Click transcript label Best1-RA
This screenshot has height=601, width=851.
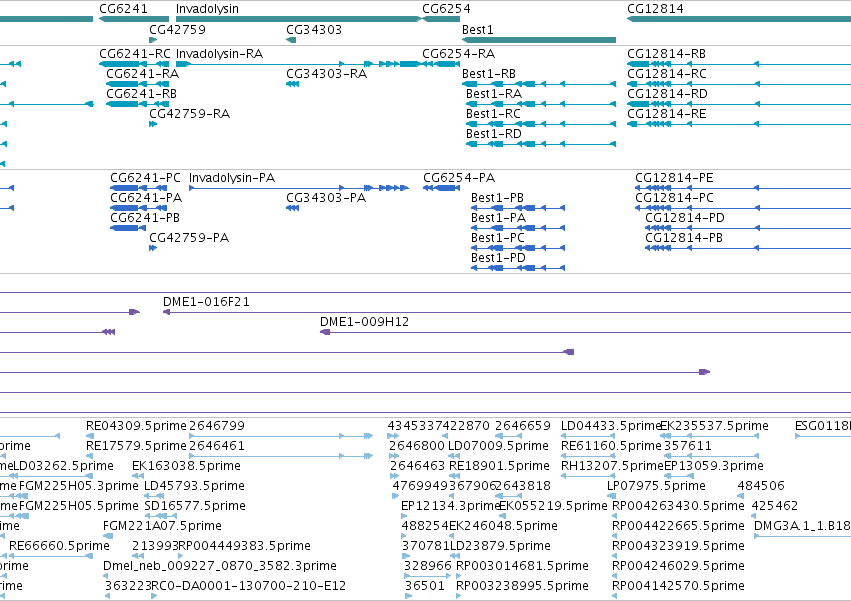494,94
